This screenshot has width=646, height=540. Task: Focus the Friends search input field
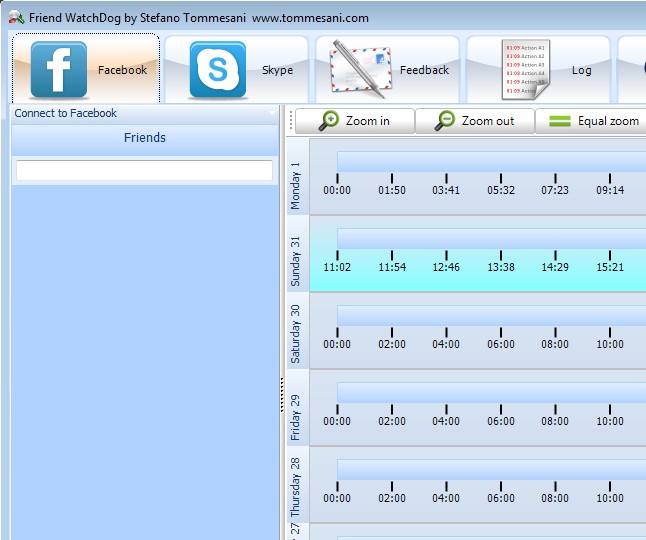[x=144, y=170]
